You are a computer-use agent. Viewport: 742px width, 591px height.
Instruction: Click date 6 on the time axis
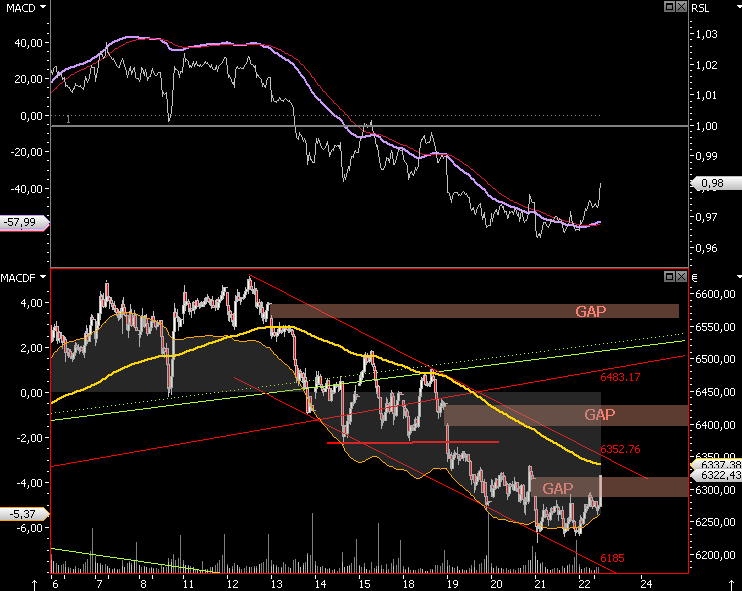click(55, 584)
